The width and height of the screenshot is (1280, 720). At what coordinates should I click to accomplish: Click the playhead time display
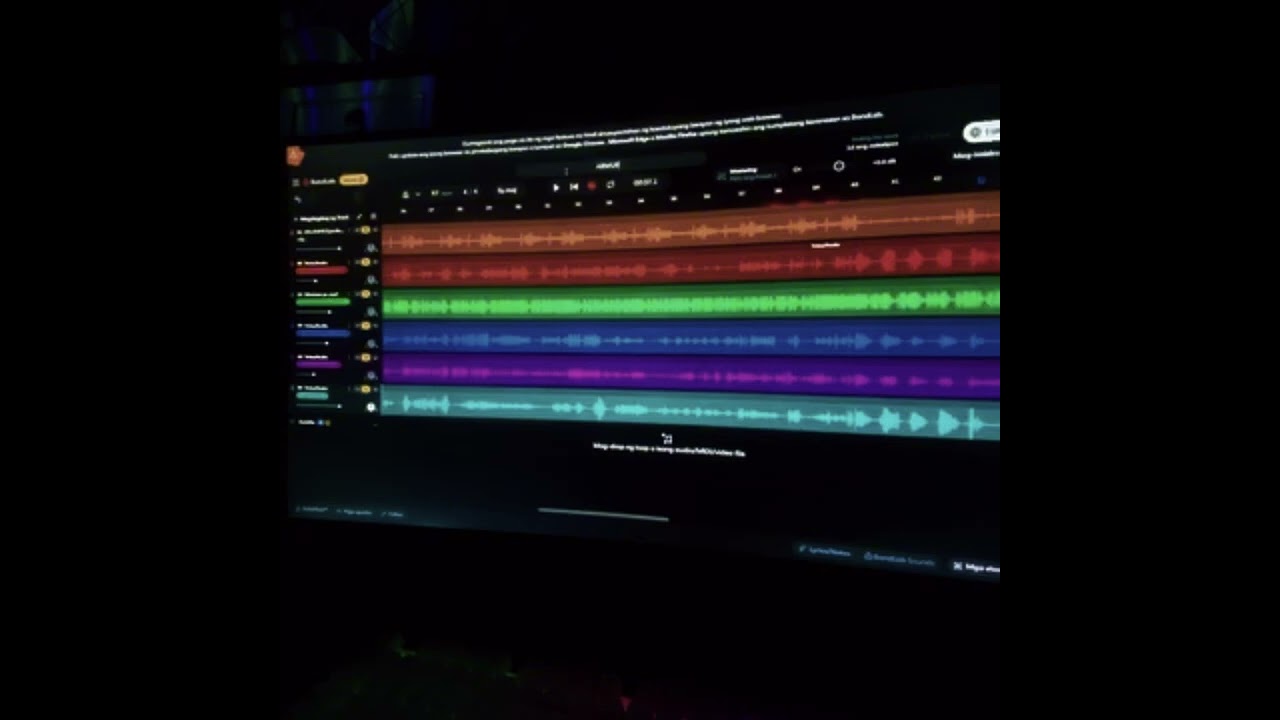coord(645,183)
